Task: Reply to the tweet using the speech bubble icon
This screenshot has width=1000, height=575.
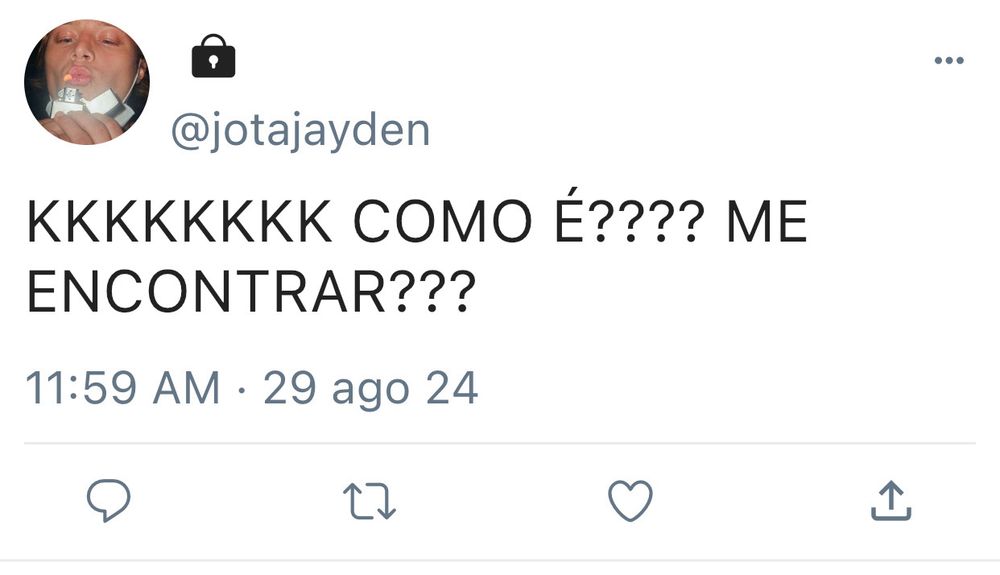Action: (108, 500)
